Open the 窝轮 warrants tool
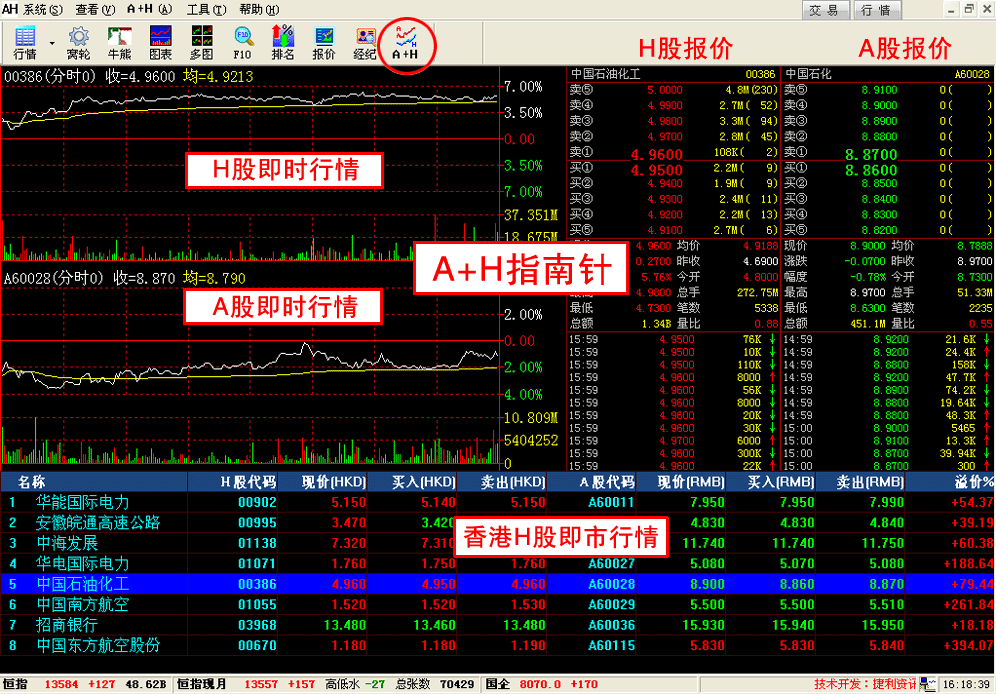 78,43
